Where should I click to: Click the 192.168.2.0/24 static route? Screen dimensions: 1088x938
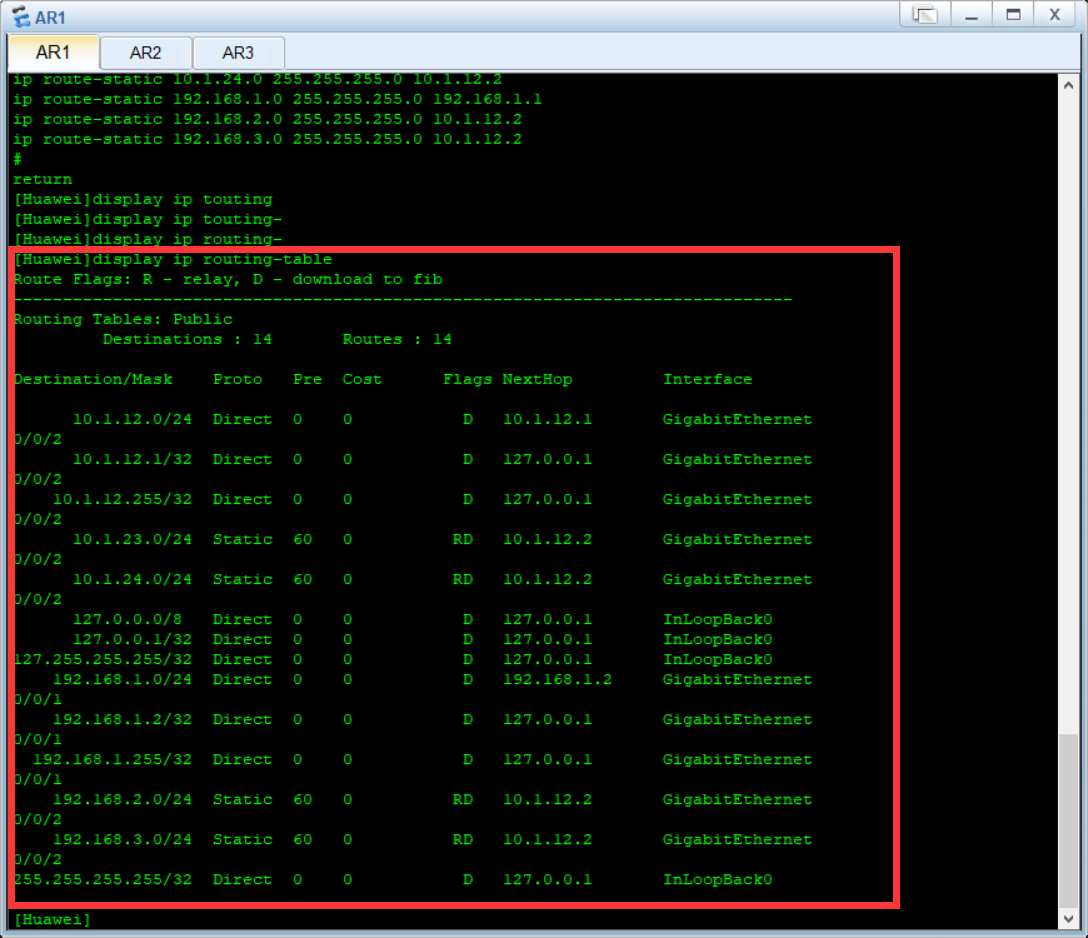[x=122, y=799]
